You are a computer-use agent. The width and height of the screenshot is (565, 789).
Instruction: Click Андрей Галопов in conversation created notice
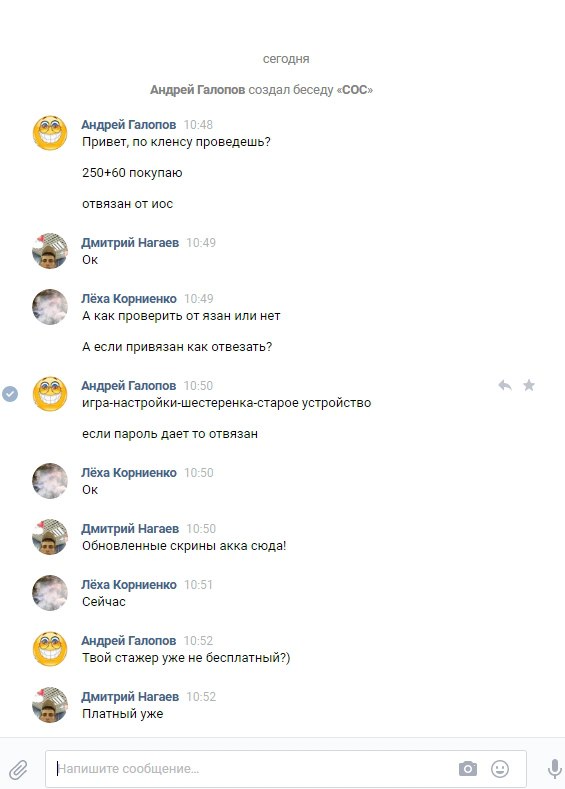coord(198,90)
